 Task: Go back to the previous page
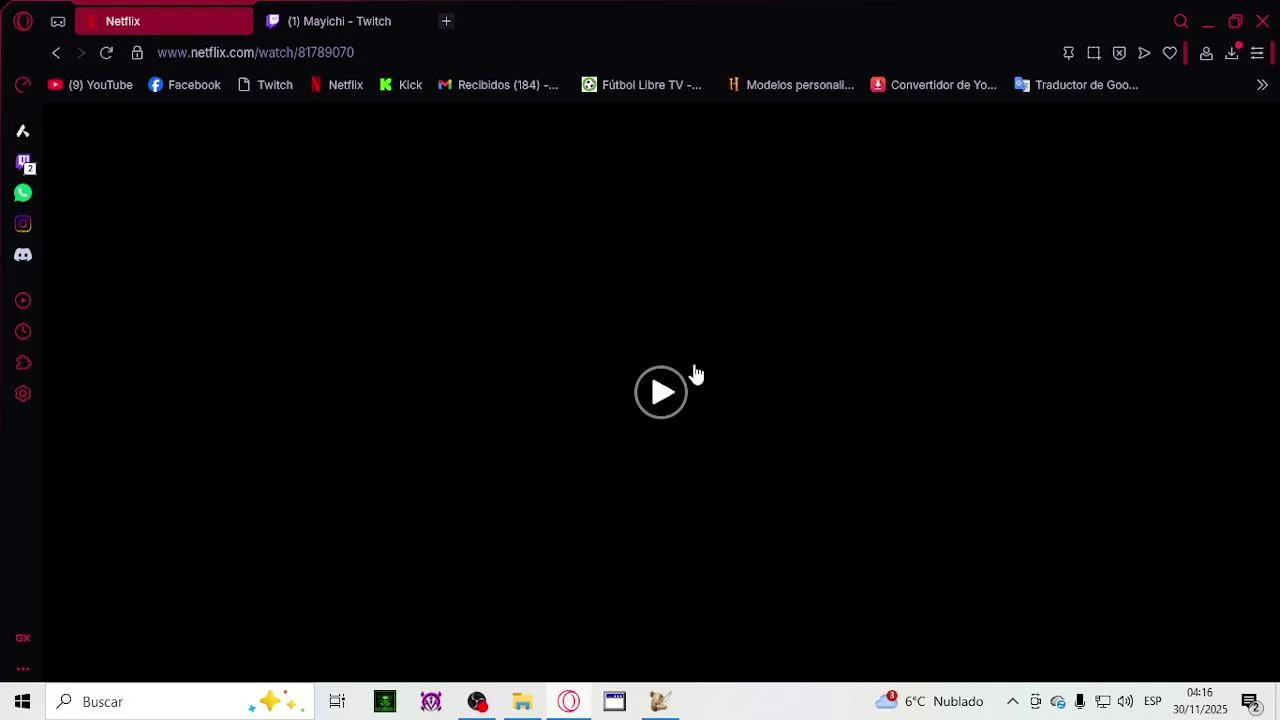click(x=56, y=53)
